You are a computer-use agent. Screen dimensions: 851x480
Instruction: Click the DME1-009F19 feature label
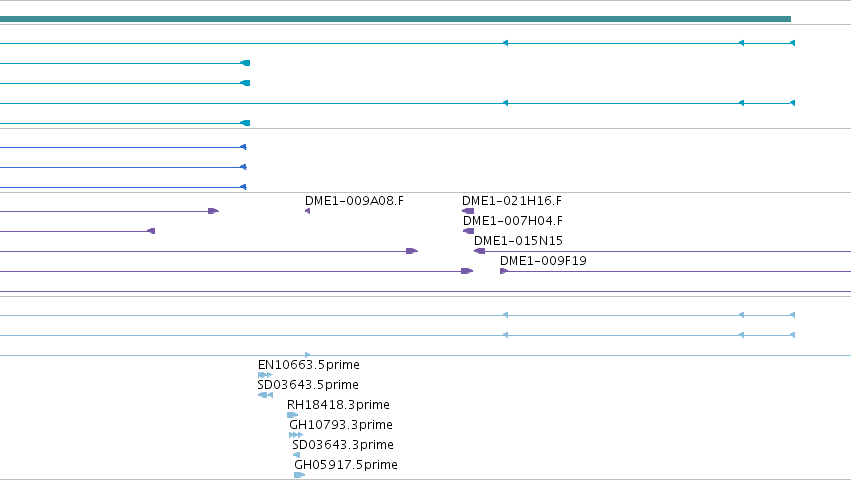(x=543, y=261)
